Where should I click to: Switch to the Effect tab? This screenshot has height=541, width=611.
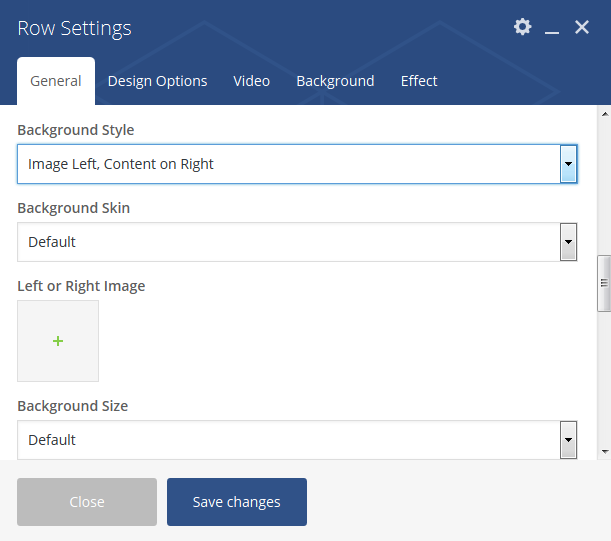point(419,81)
